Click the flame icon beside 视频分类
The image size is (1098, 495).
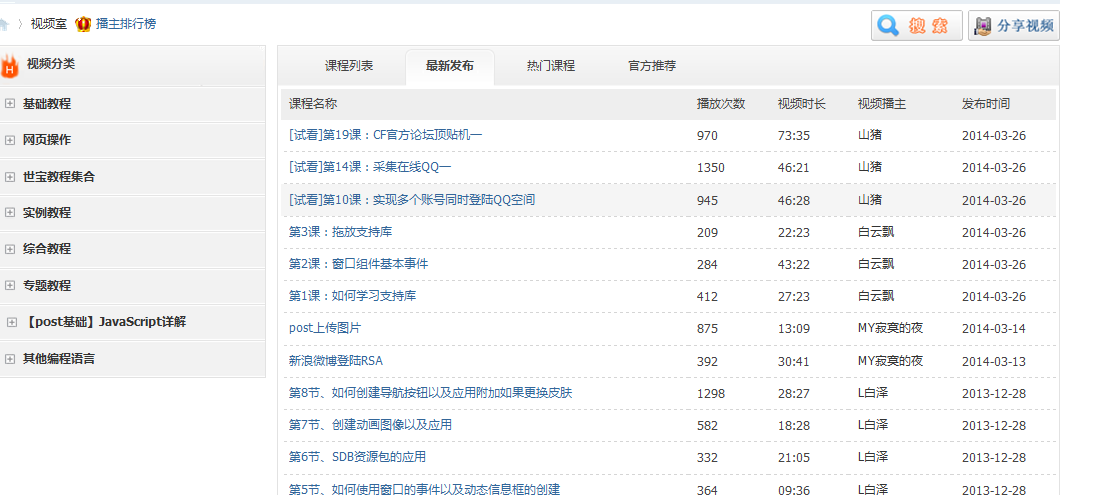(10, 65)
